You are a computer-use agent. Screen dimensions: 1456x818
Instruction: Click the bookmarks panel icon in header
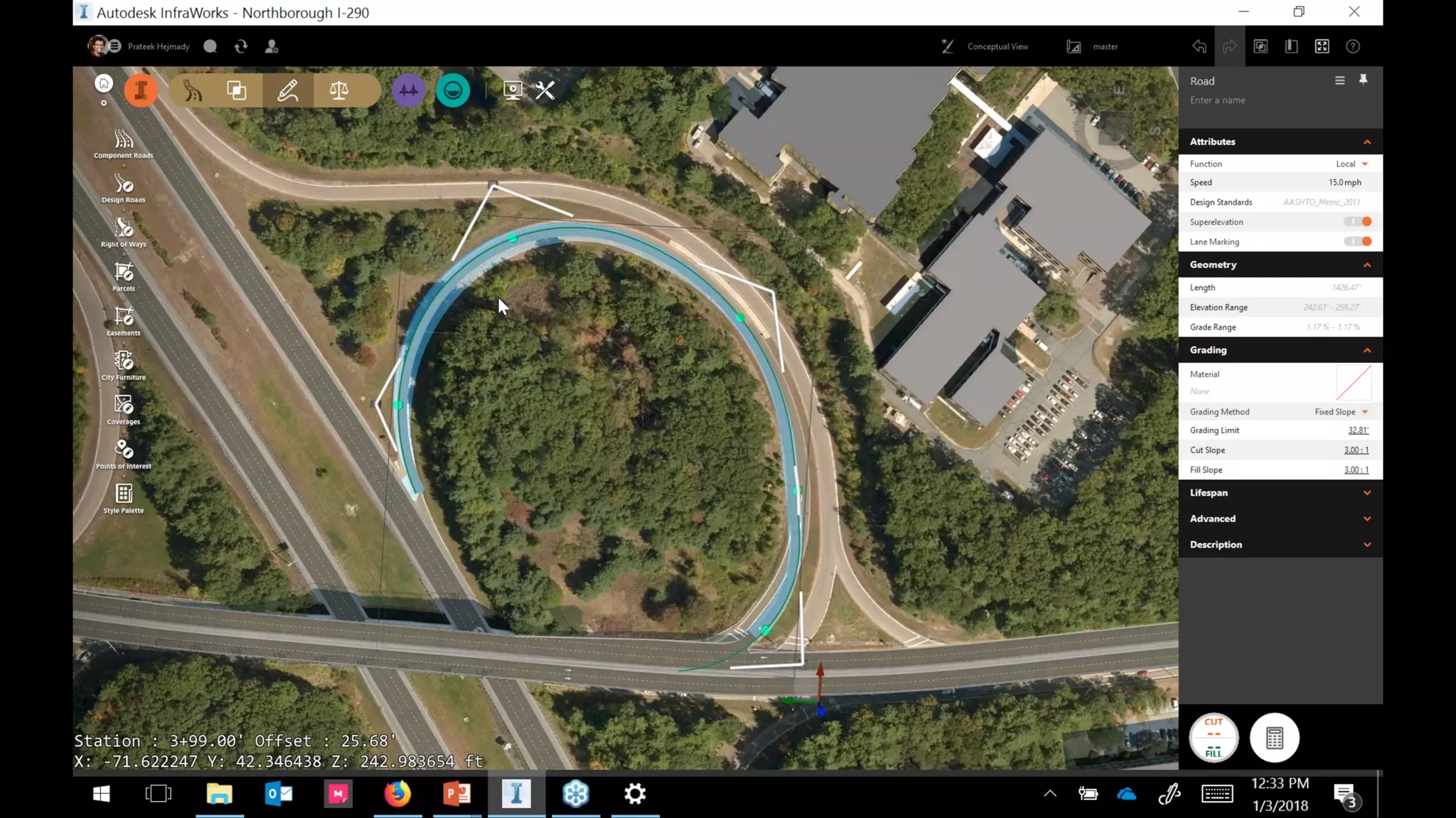[x=1291, y=46]
